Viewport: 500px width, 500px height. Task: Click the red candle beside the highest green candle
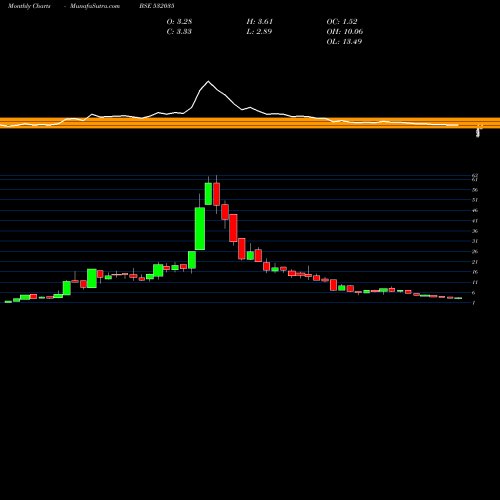(x=217, y=194)
